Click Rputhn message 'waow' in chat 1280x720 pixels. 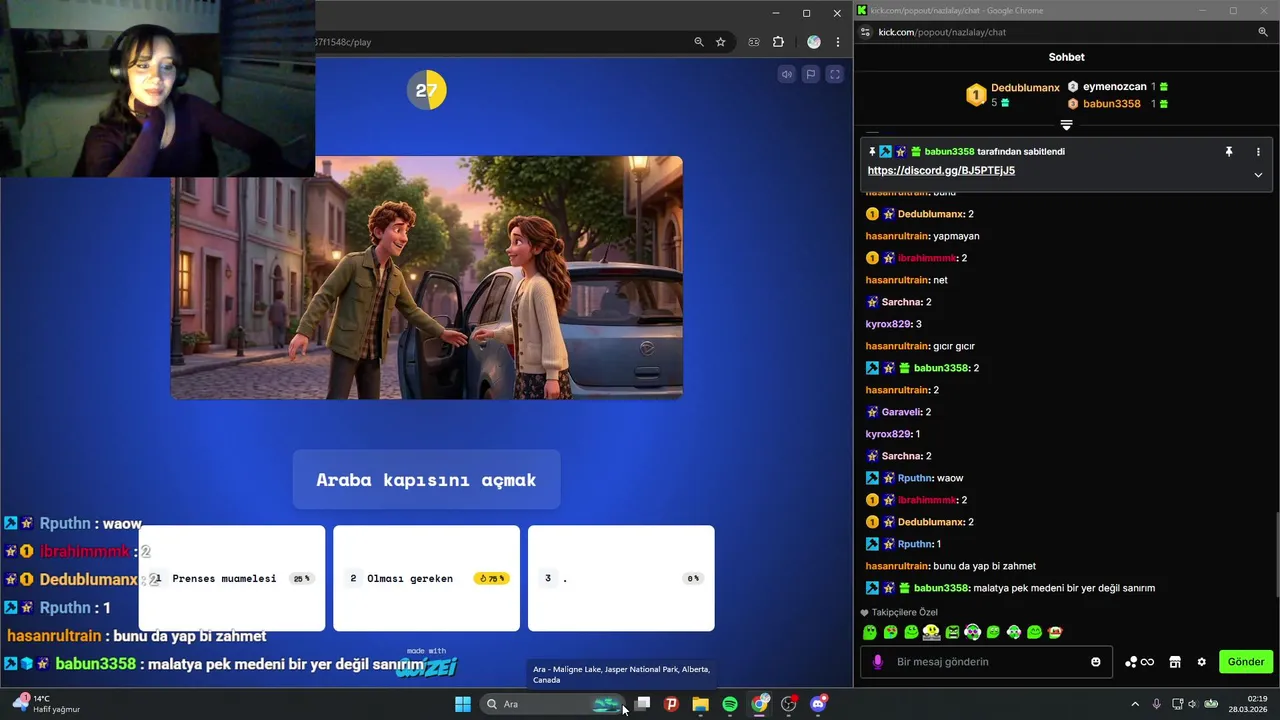(x=914, y=478)
